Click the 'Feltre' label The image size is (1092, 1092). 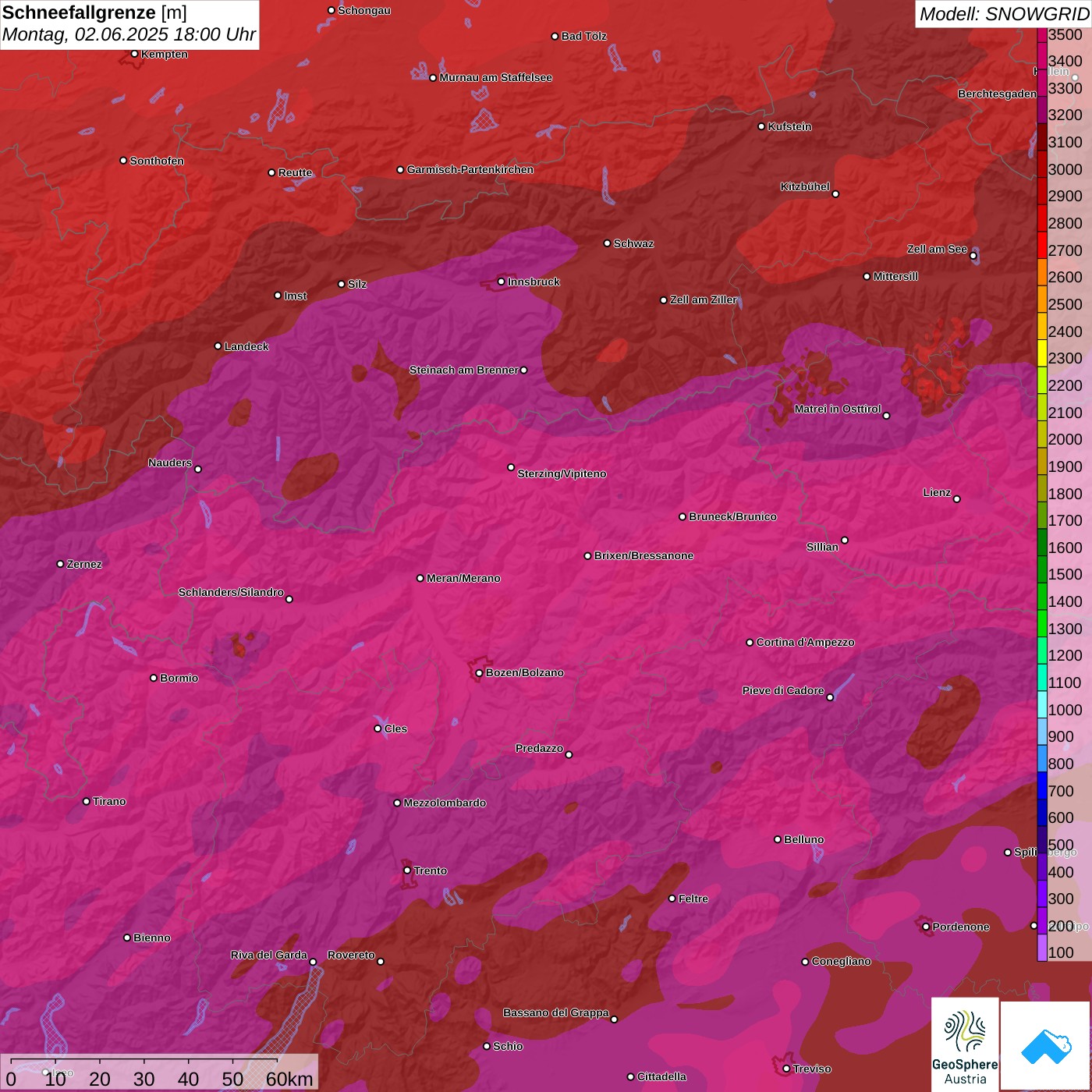[693, 899]
